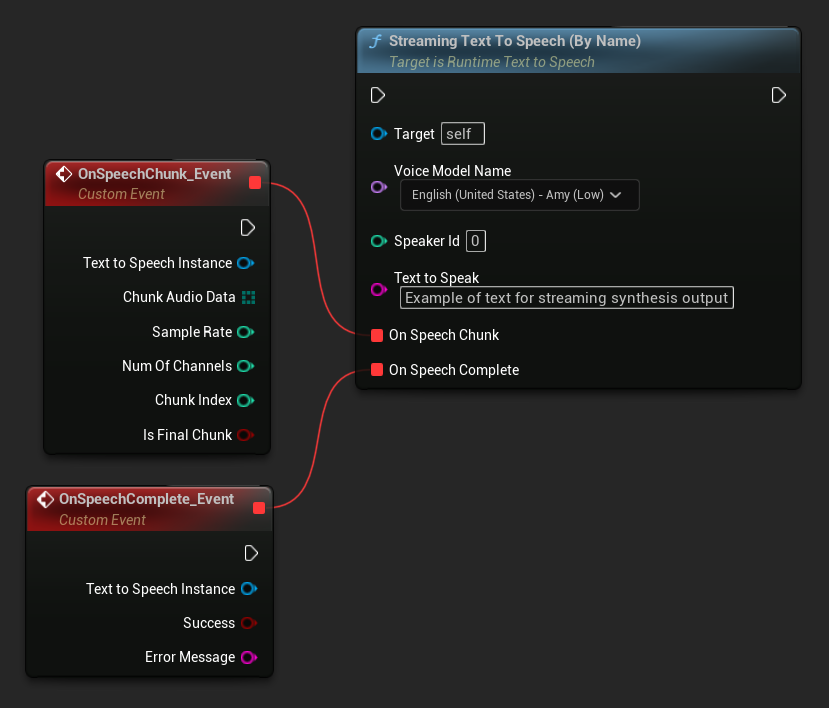Click the Is Final Chunk boolean pin
This screenshot has width=829, height=708.
click(x=245, y=435)
